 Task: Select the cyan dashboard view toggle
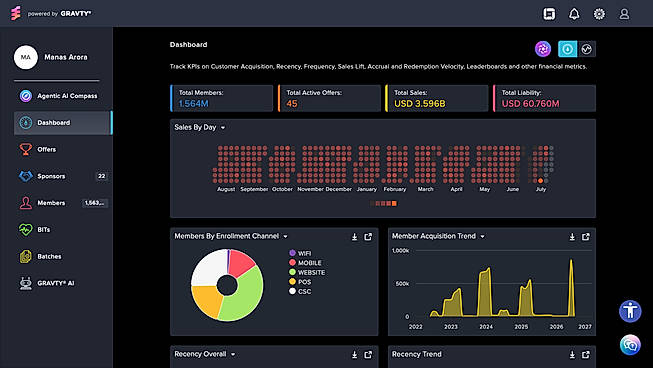point(567,49)
